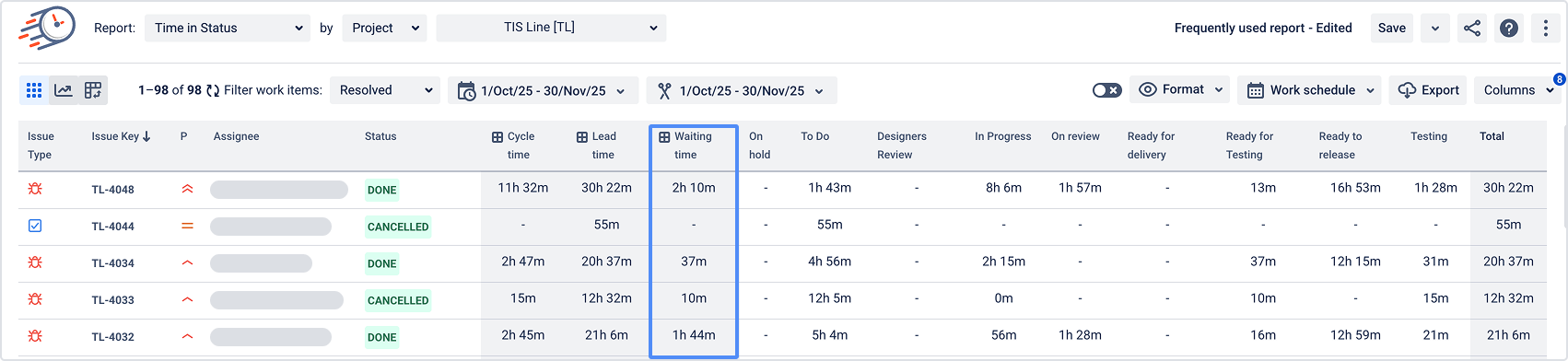
Task: Click the 1h 44m waiting time cell
Action: (694, 335)
